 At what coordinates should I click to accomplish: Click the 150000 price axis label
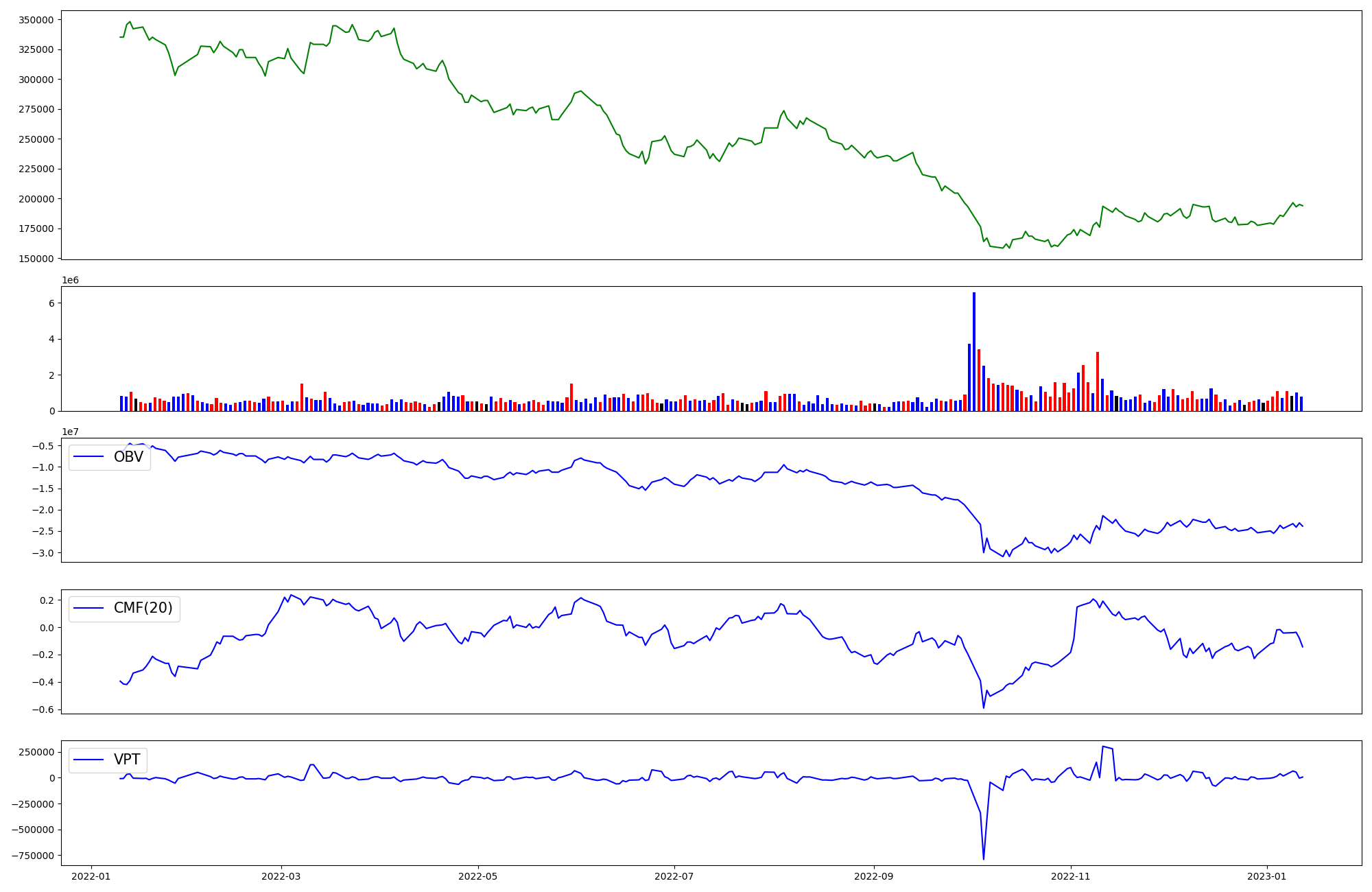point(36,259)
